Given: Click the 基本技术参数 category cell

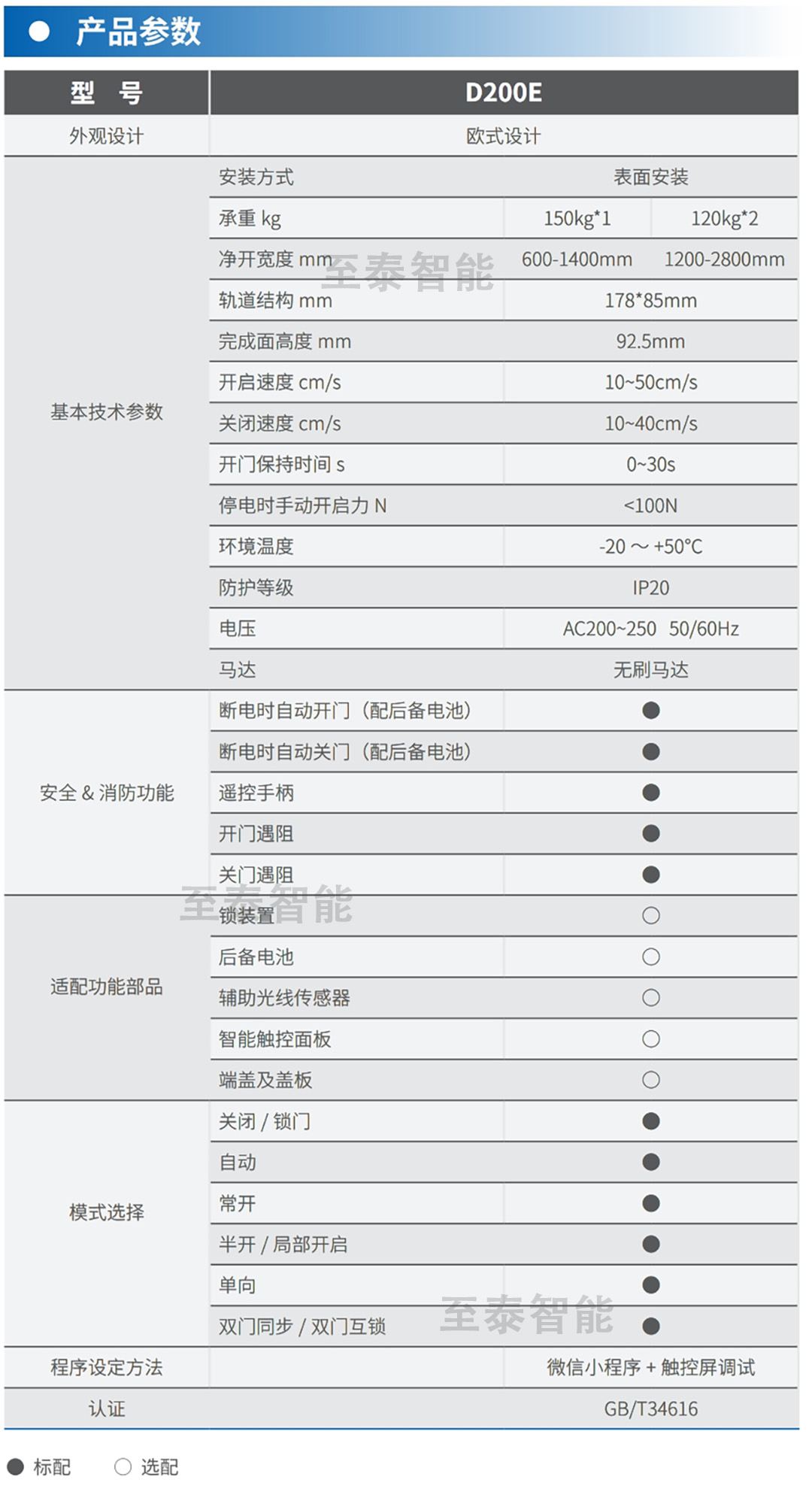Looking at the screenshot, I should (x=107, y=412).
